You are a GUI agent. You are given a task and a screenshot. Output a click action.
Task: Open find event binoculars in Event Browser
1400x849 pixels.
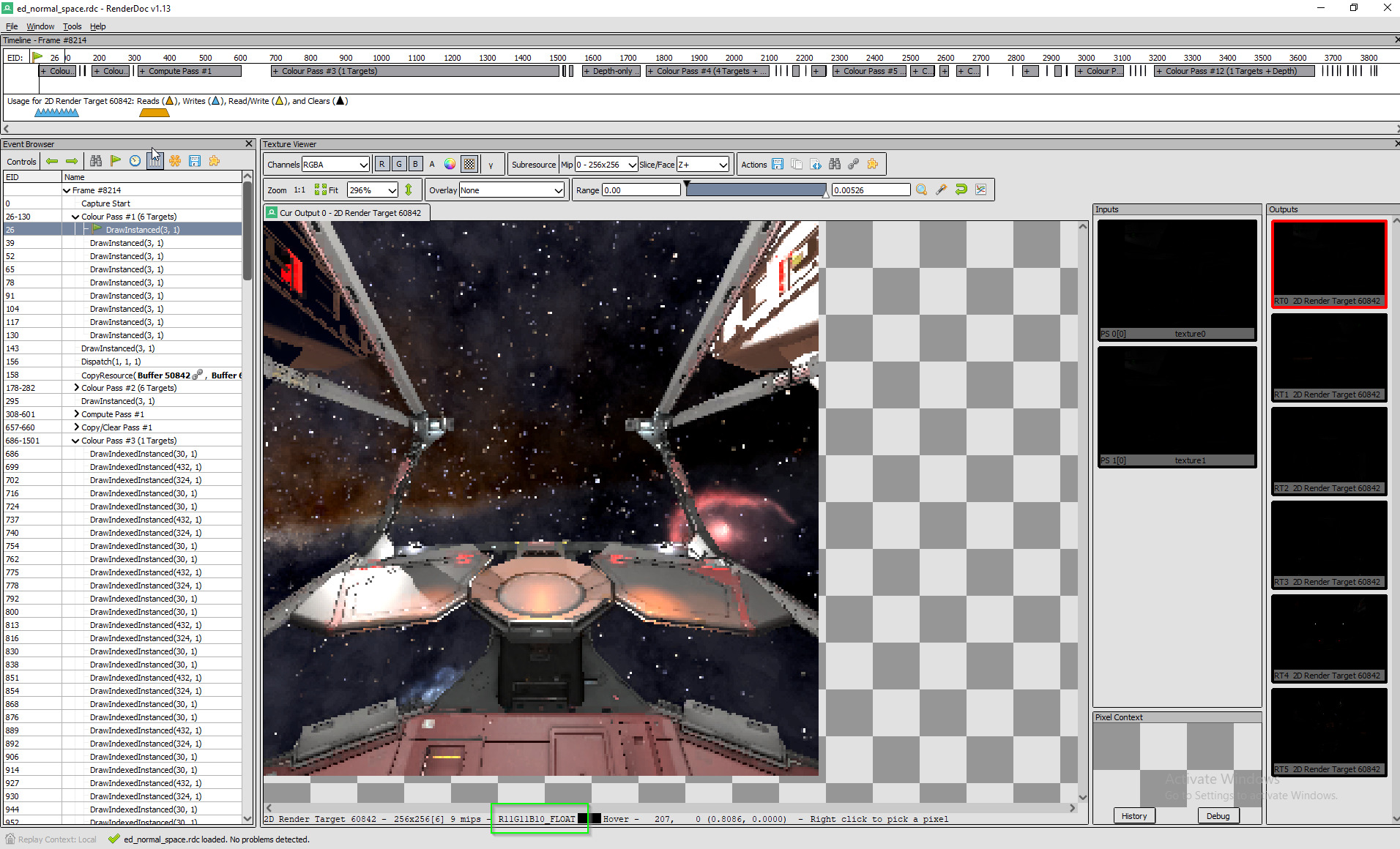pyautogui.click(x=96, y=161)
